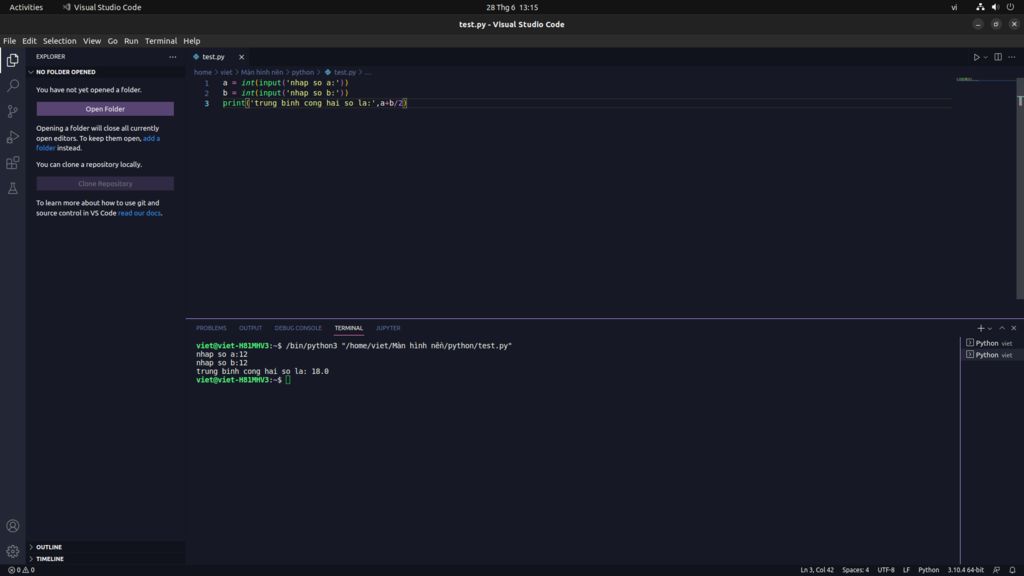Open the View menu

click(91, 40)
